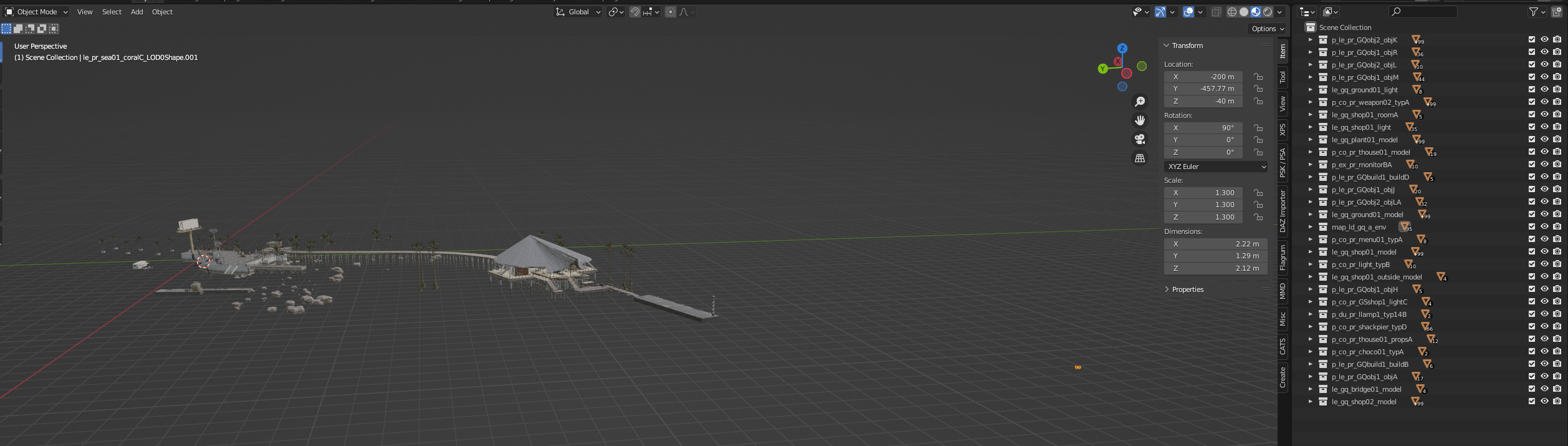This screenshot has width=1568, height=446.
Task: Toggle viewport gizmos icon
Action: click(x=1160, y=12)
